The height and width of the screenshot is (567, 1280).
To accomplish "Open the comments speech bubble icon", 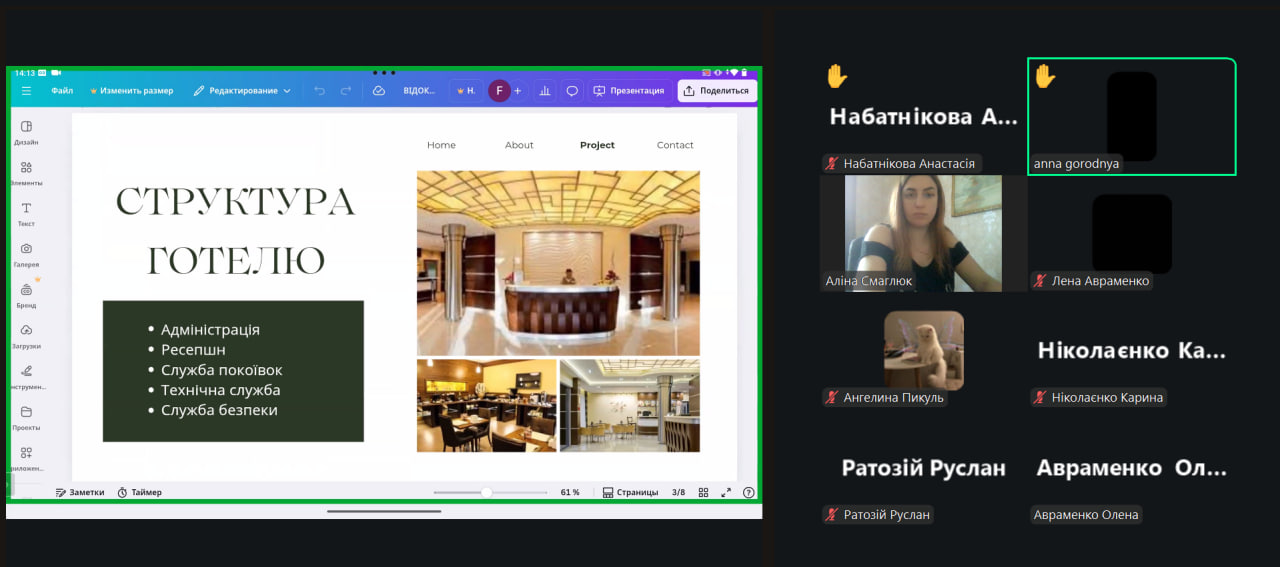I will 572,91.
